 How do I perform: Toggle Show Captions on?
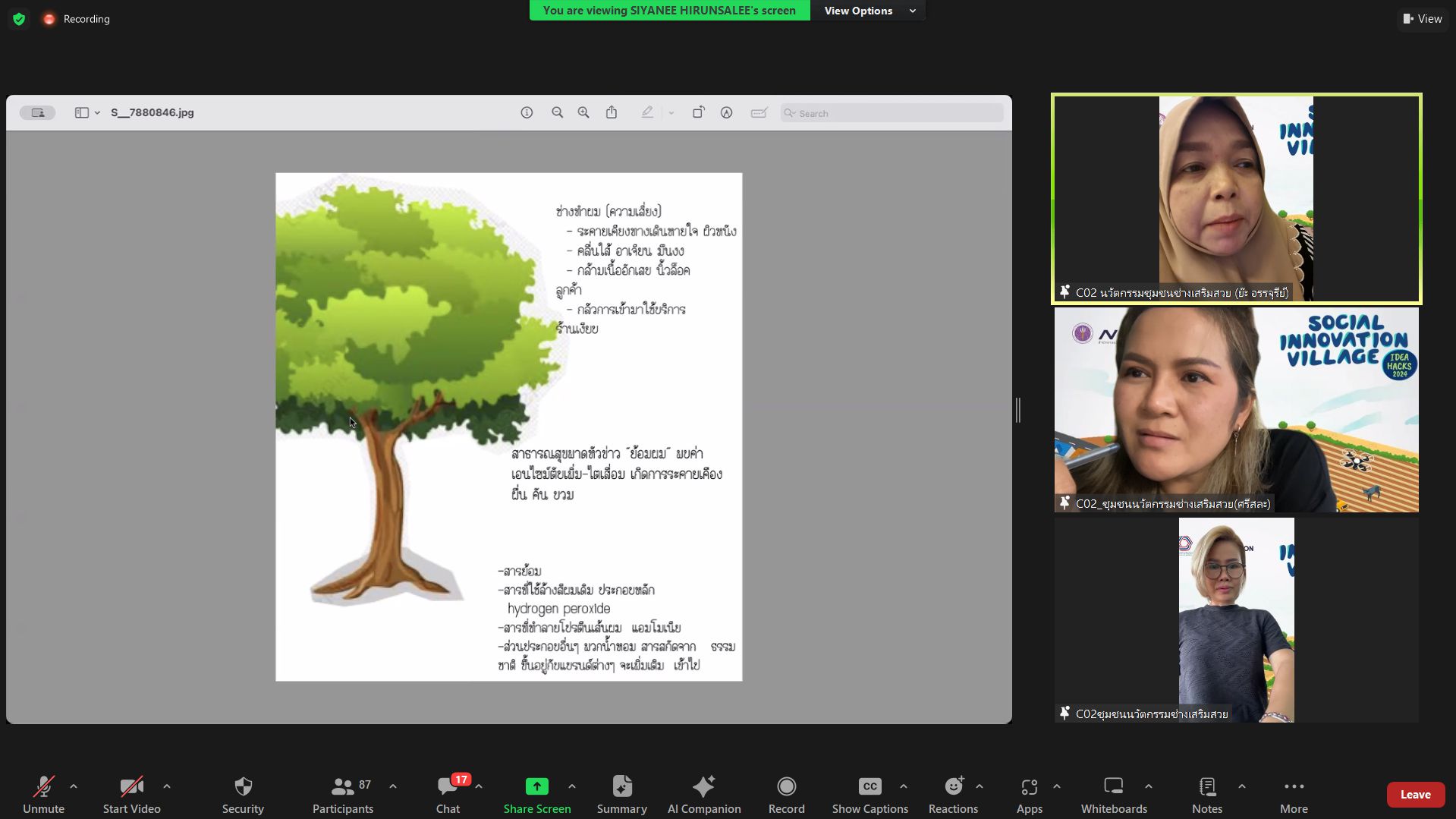click(x=870, y=794)
